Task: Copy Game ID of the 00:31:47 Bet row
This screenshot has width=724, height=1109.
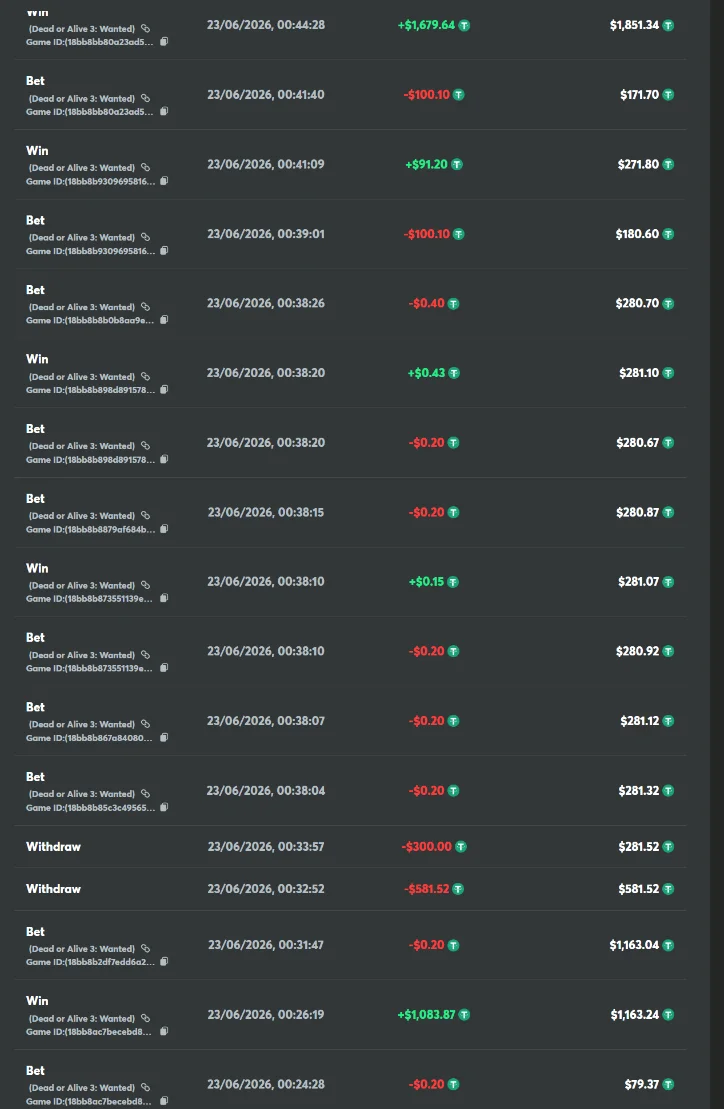Action: 164,962
